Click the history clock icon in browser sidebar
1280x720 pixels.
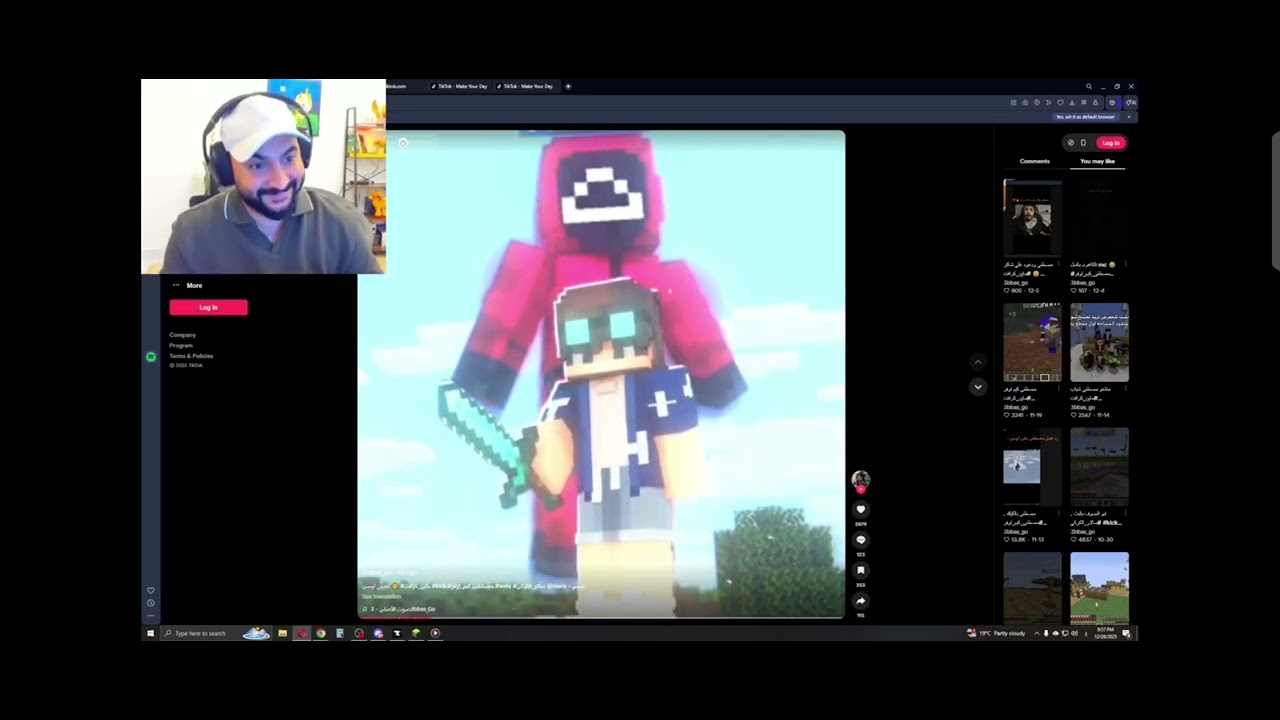[151, 603]
